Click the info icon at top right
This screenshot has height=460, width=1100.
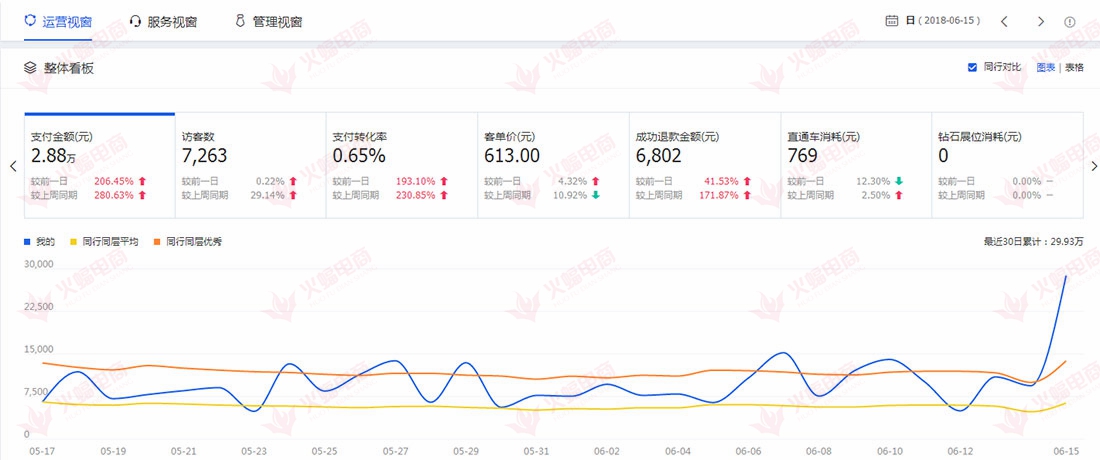click(x=1070, y=21)
